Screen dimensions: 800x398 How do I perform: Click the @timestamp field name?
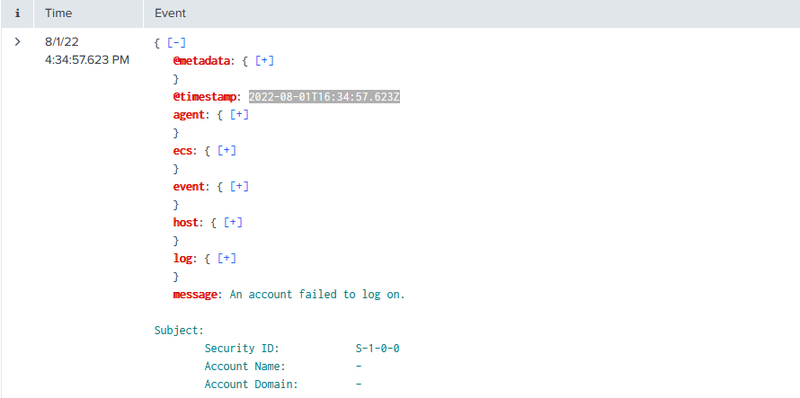tap(204, 97)
